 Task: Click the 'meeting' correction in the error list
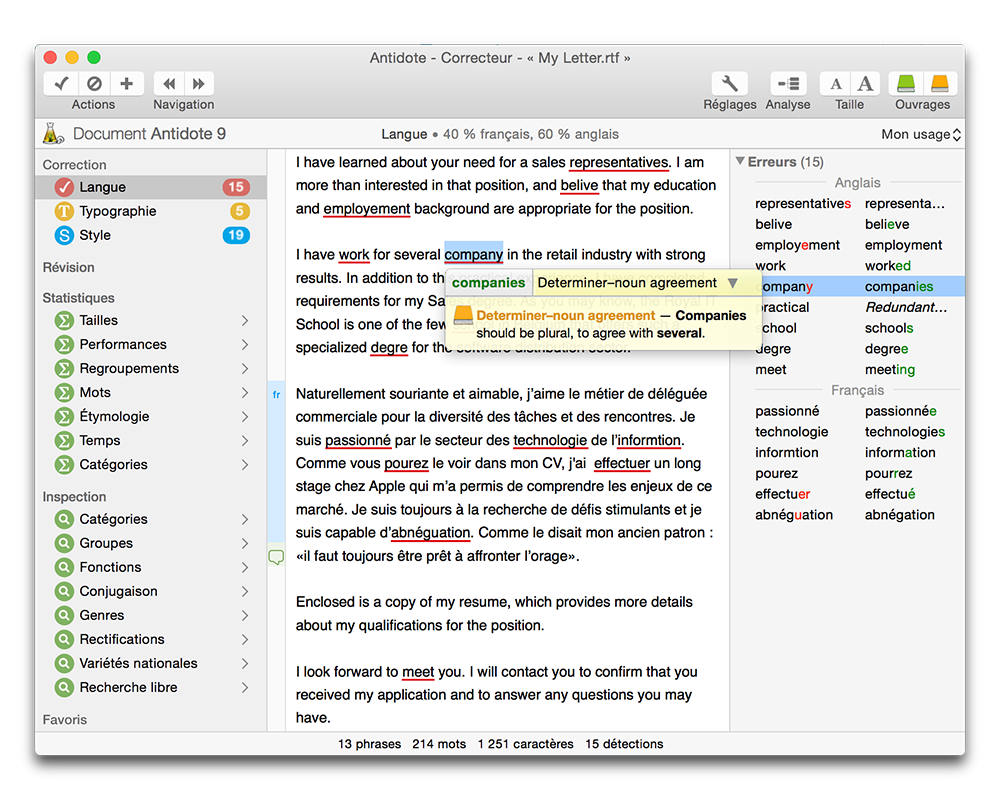890,370
